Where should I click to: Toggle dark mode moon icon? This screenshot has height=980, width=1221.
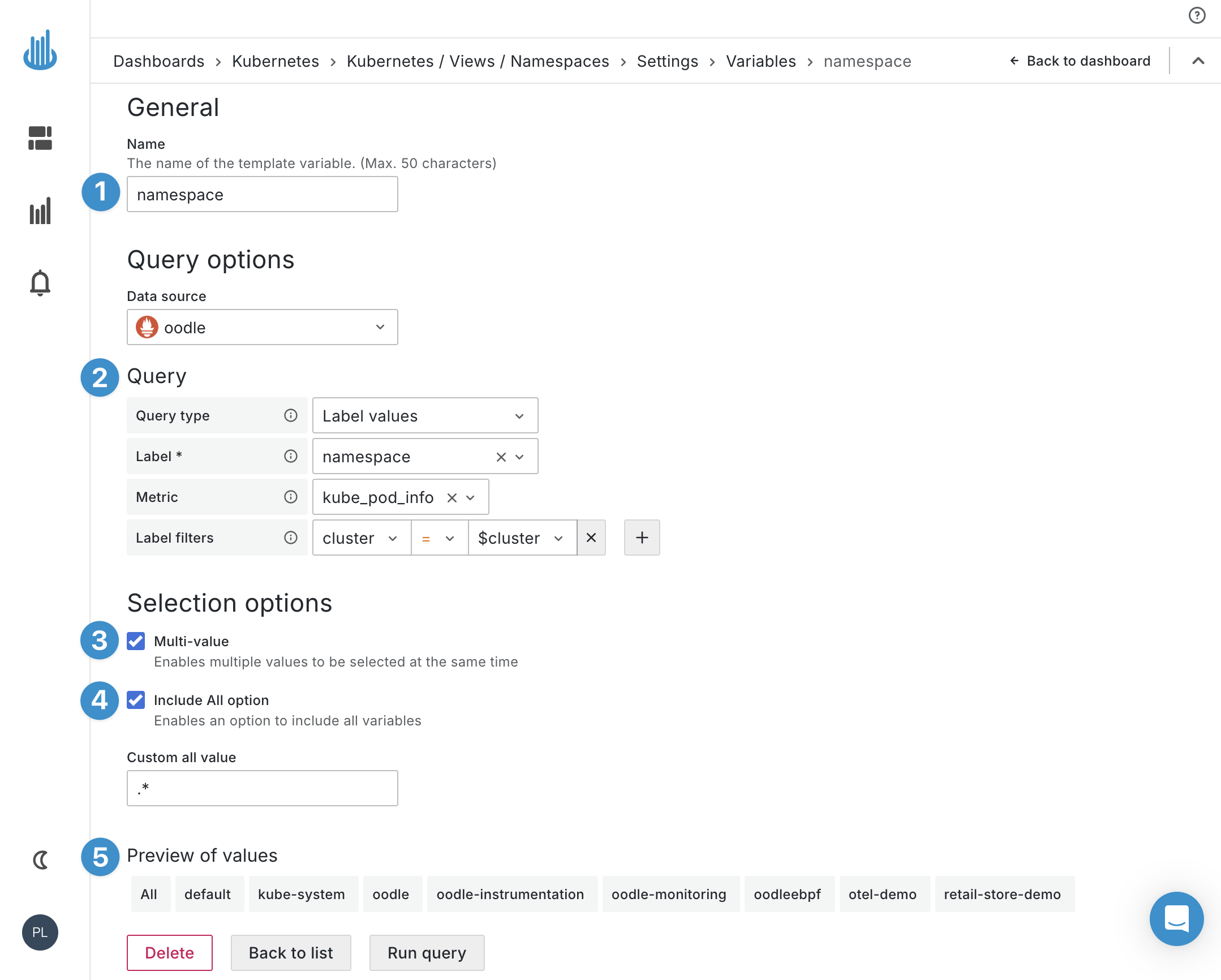pyautogui.click(x=40, y=858)
